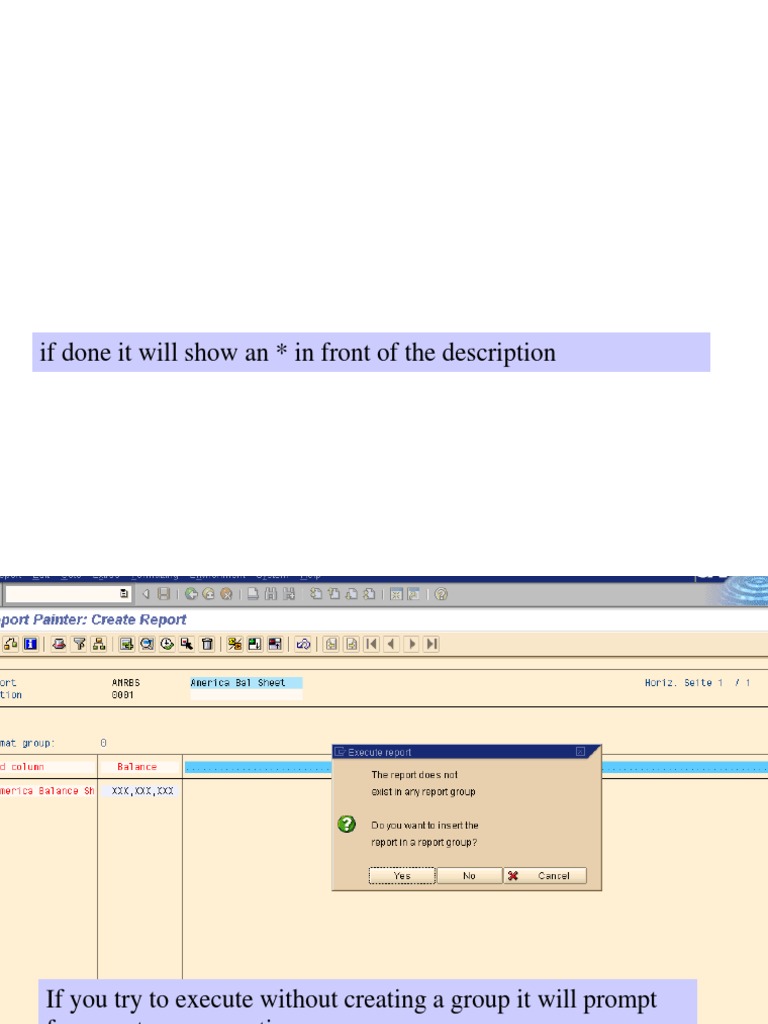Select the Balance column header

(138, 767)
